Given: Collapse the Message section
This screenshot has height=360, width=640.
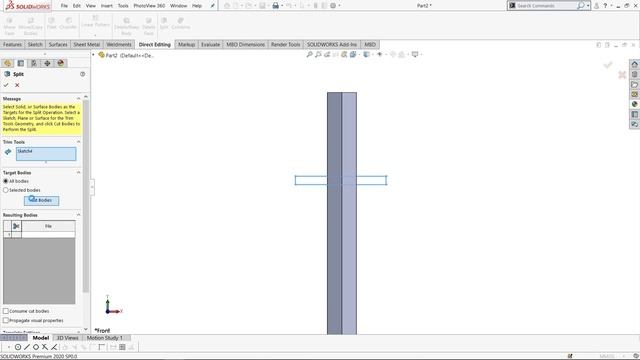Looking at the screenshot, I should coord(78,99).
